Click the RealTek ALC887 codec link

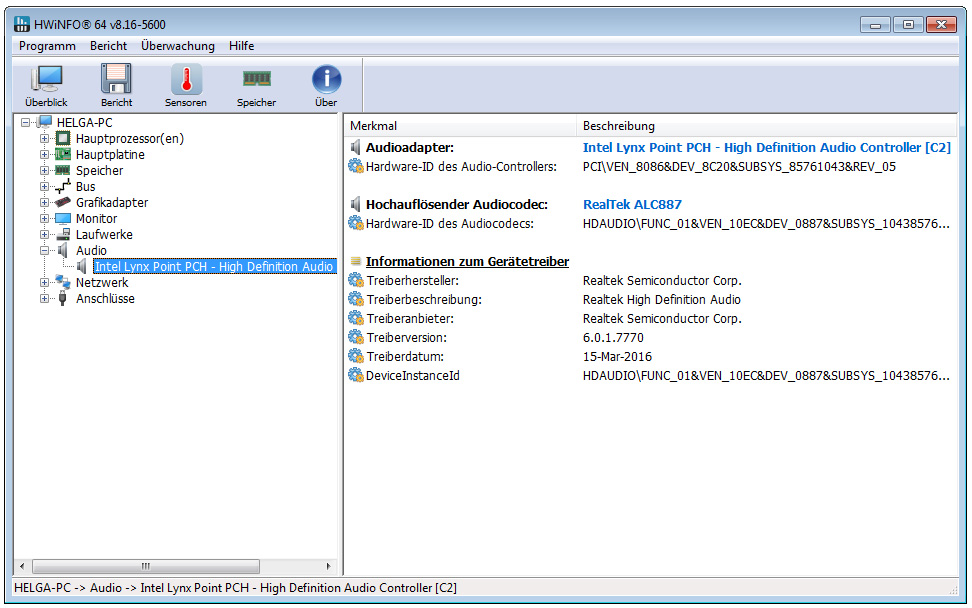(632, 205)
